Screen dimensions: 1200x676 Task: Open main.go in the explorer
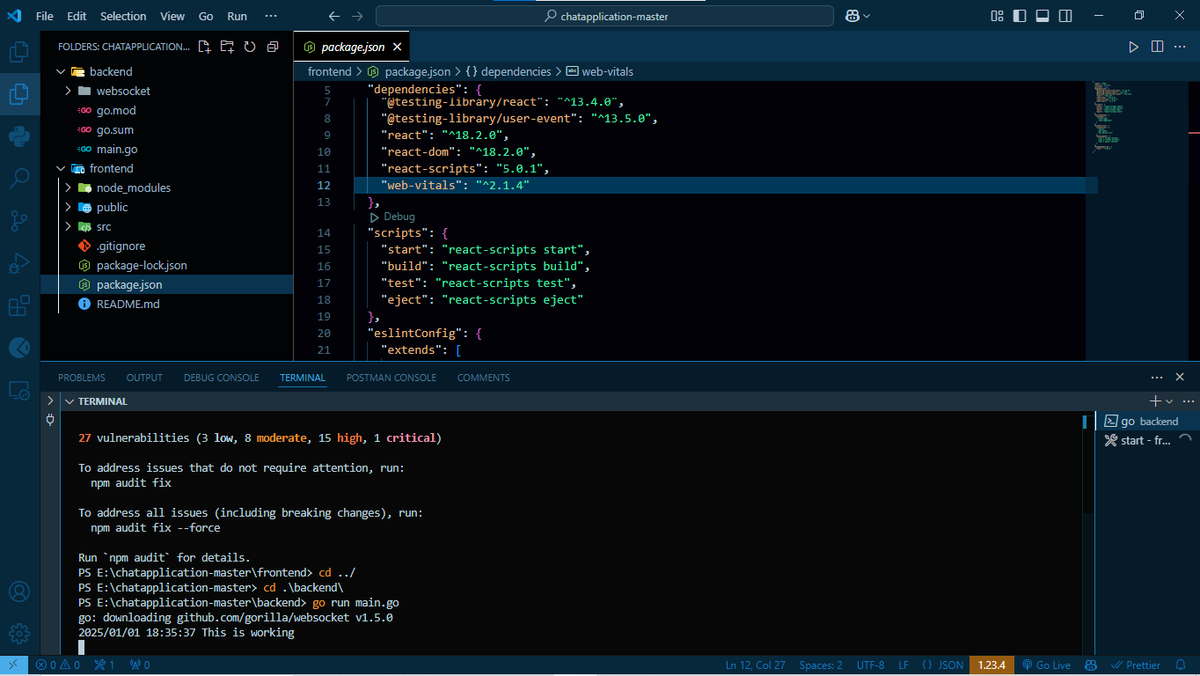(x=117, y=149)
